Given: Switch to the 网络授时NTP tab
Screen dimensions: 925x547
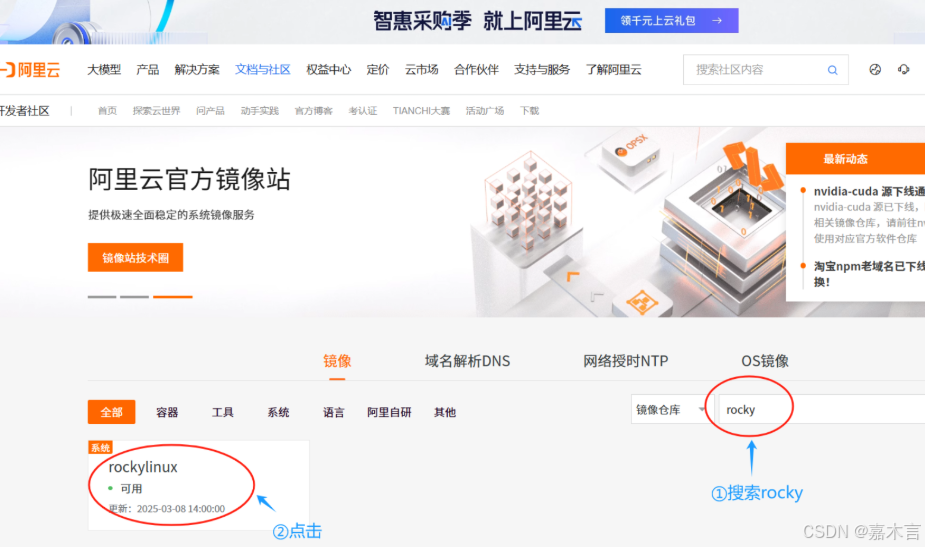Looking at the screenshot, I should (625, 361).
